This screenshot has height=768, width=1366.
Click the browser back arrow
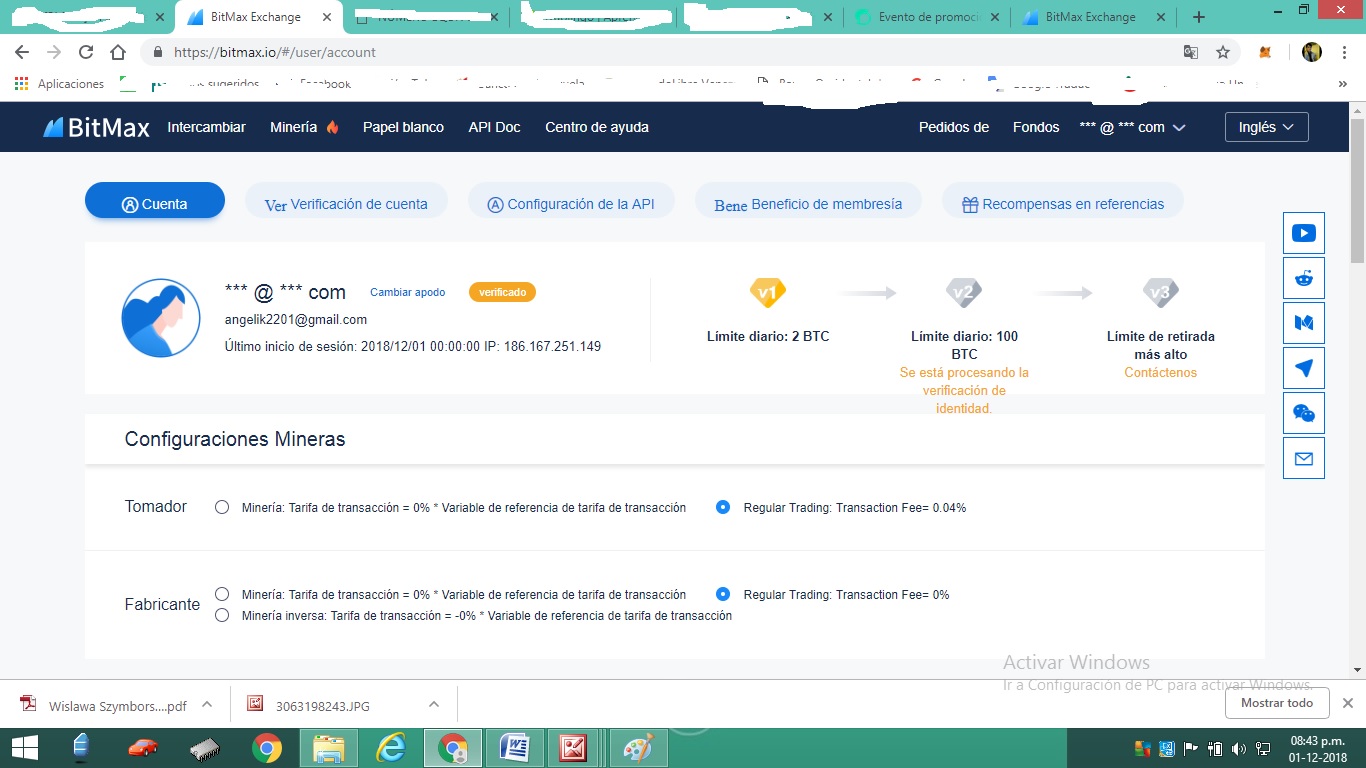click(x=22, y=52)
